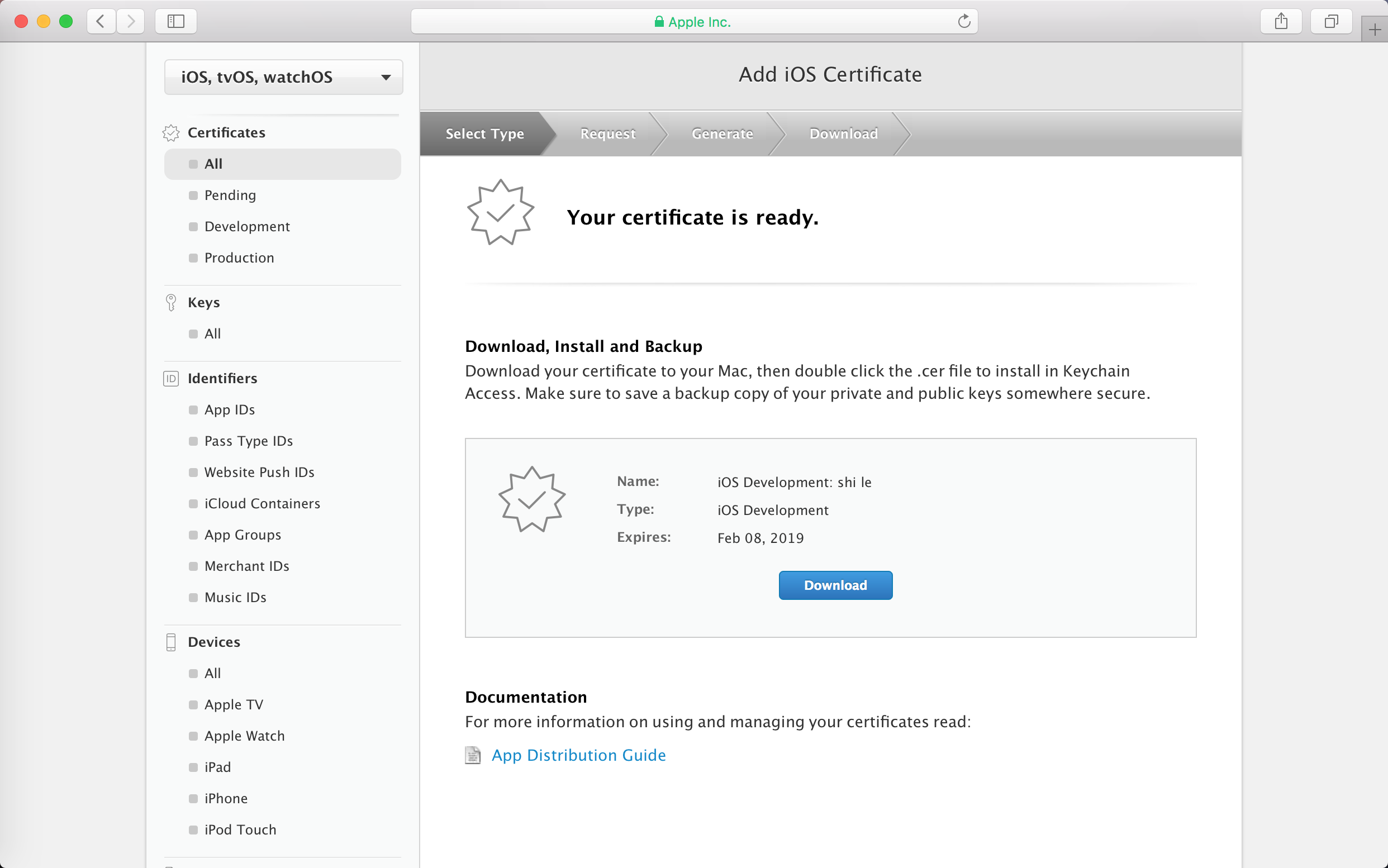This screenshot has width=1388, height=868.
Task: Download the iOS Development certificate
Action: click(835, 585)
